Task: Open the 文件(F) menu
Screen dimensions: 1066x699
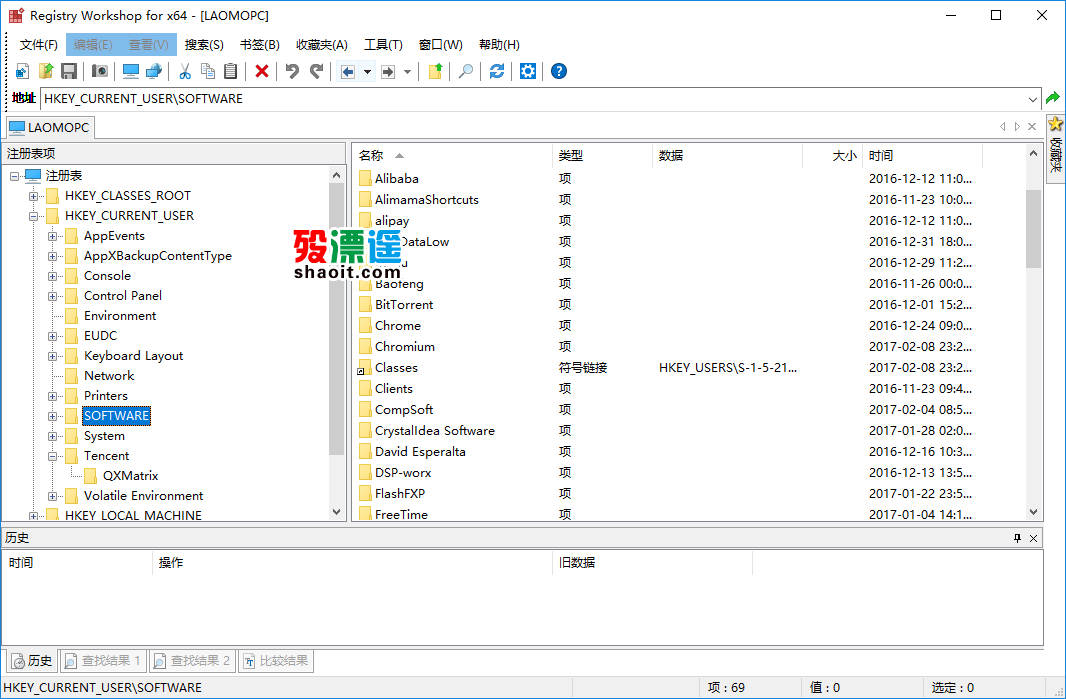Action: tap(38, 45)
